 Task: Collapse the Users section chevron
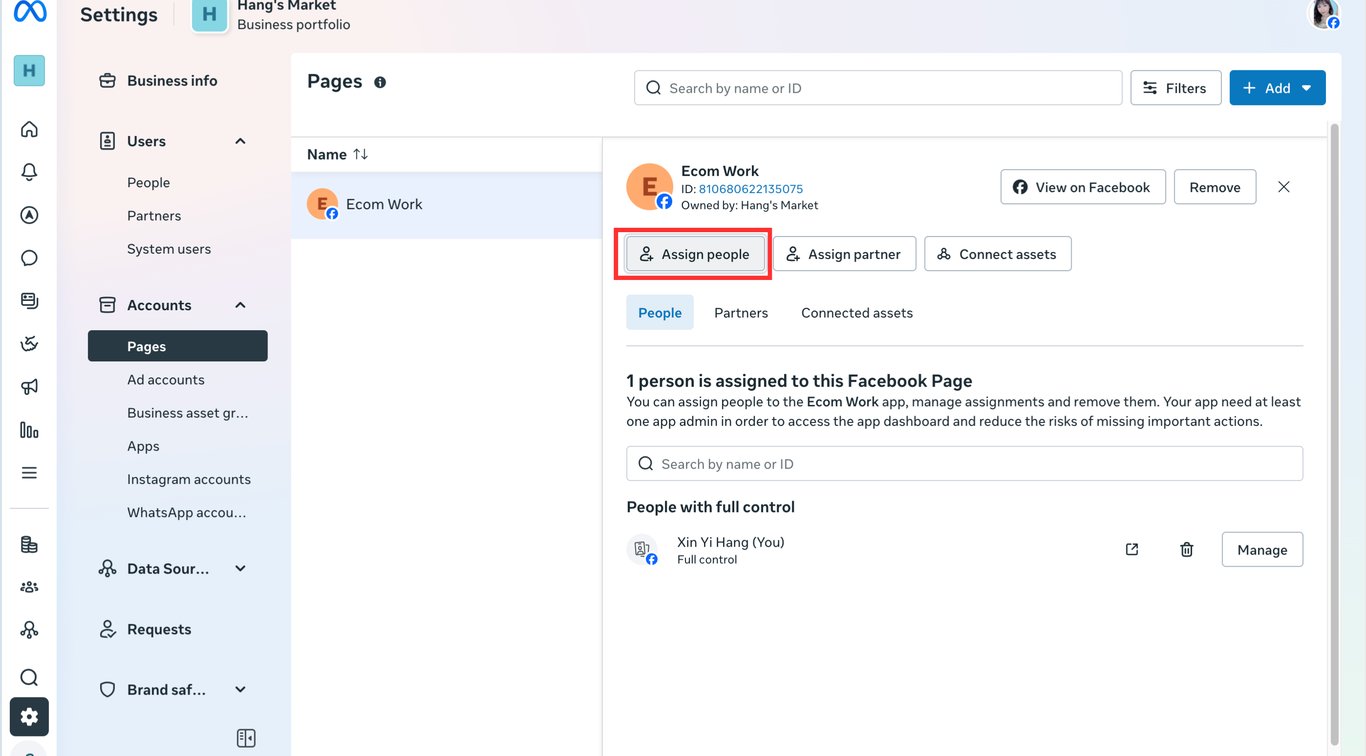(x=240, y=141)
